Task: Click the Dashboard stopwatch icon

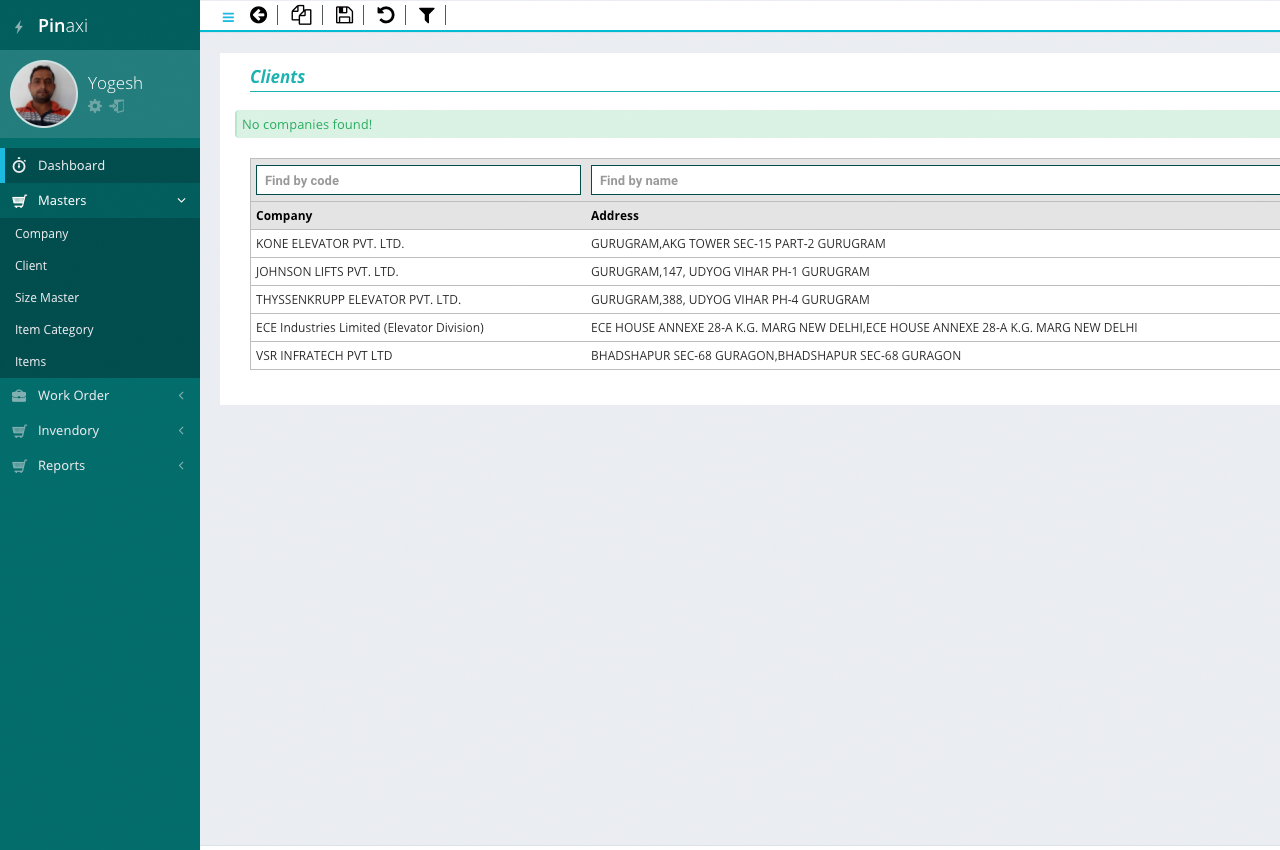Action: [x=19, y=165]
